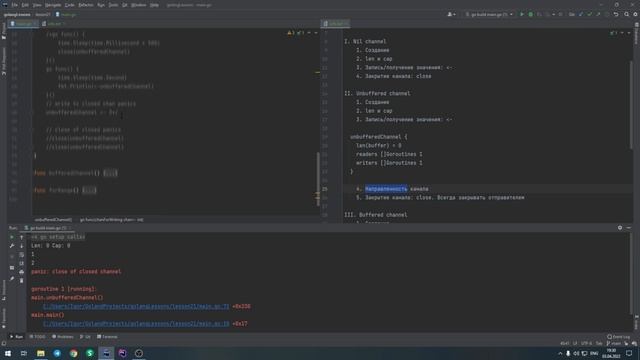Screen dimensions: 640x360
Task: Toggle soft-wrap icon in Run panel
Action: [22, 255]
